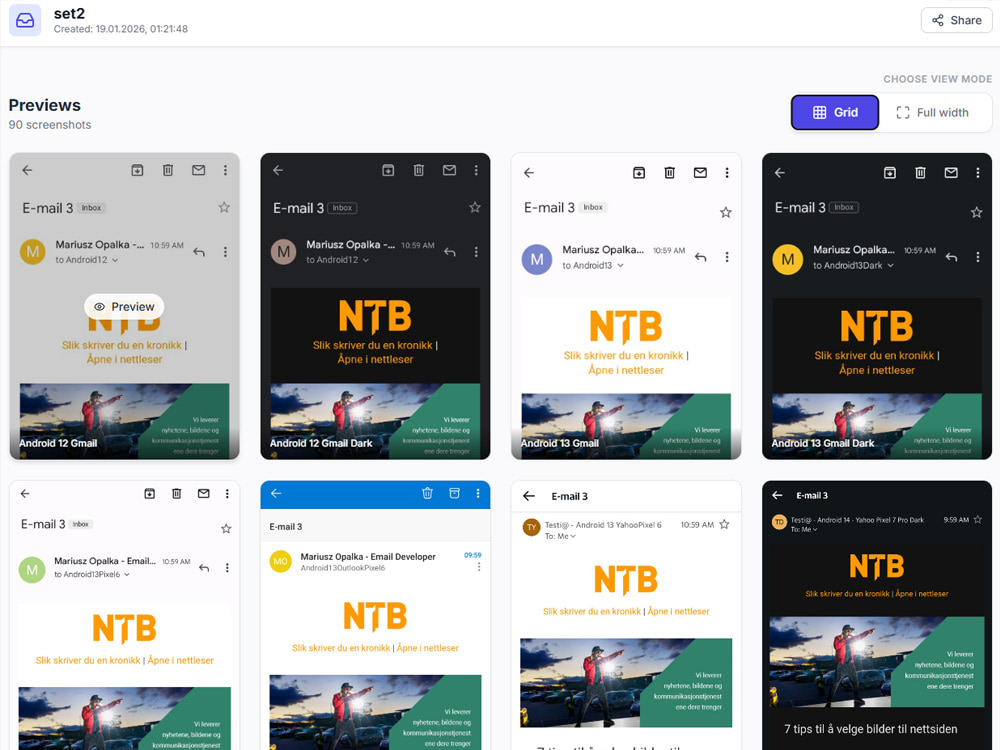Click archive icon in blue Outlook header
Viewport: 1000px width, 750px height.
454,493
